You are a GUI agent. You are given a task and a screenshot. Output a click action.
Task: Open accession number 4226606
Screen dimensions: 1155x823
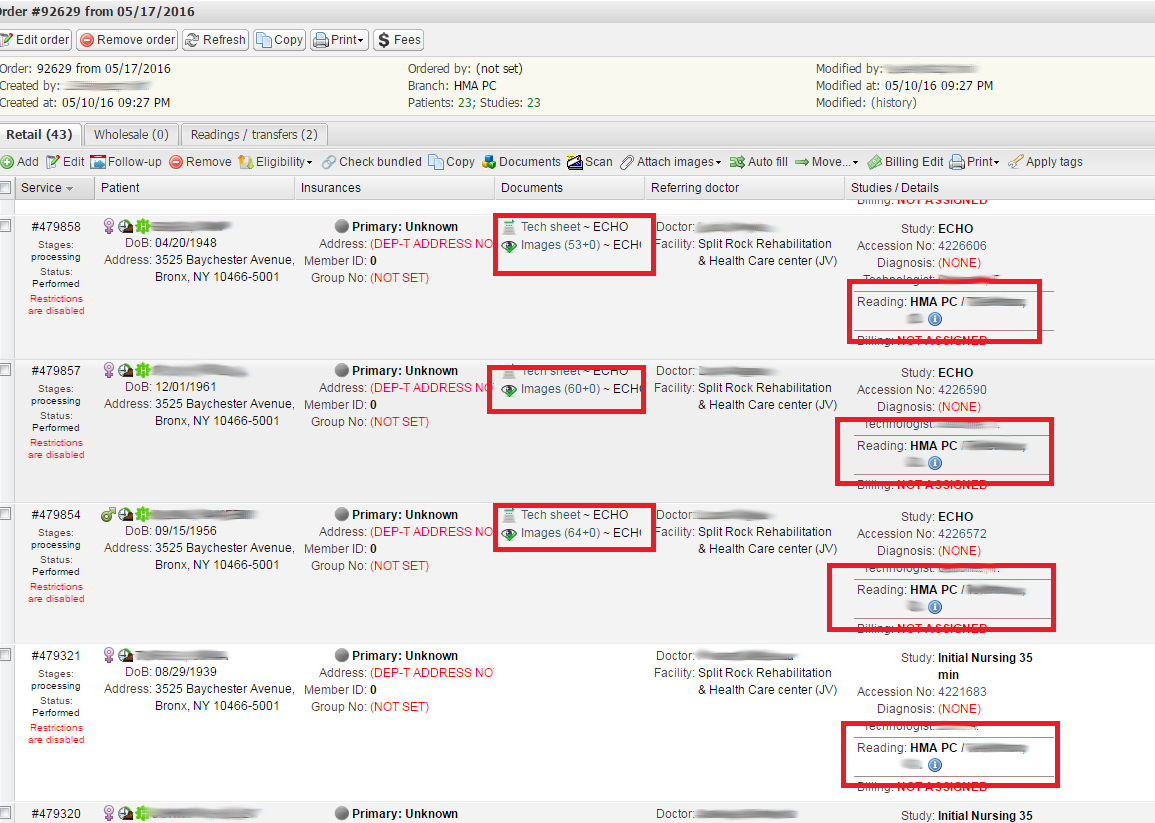point(962,246)
